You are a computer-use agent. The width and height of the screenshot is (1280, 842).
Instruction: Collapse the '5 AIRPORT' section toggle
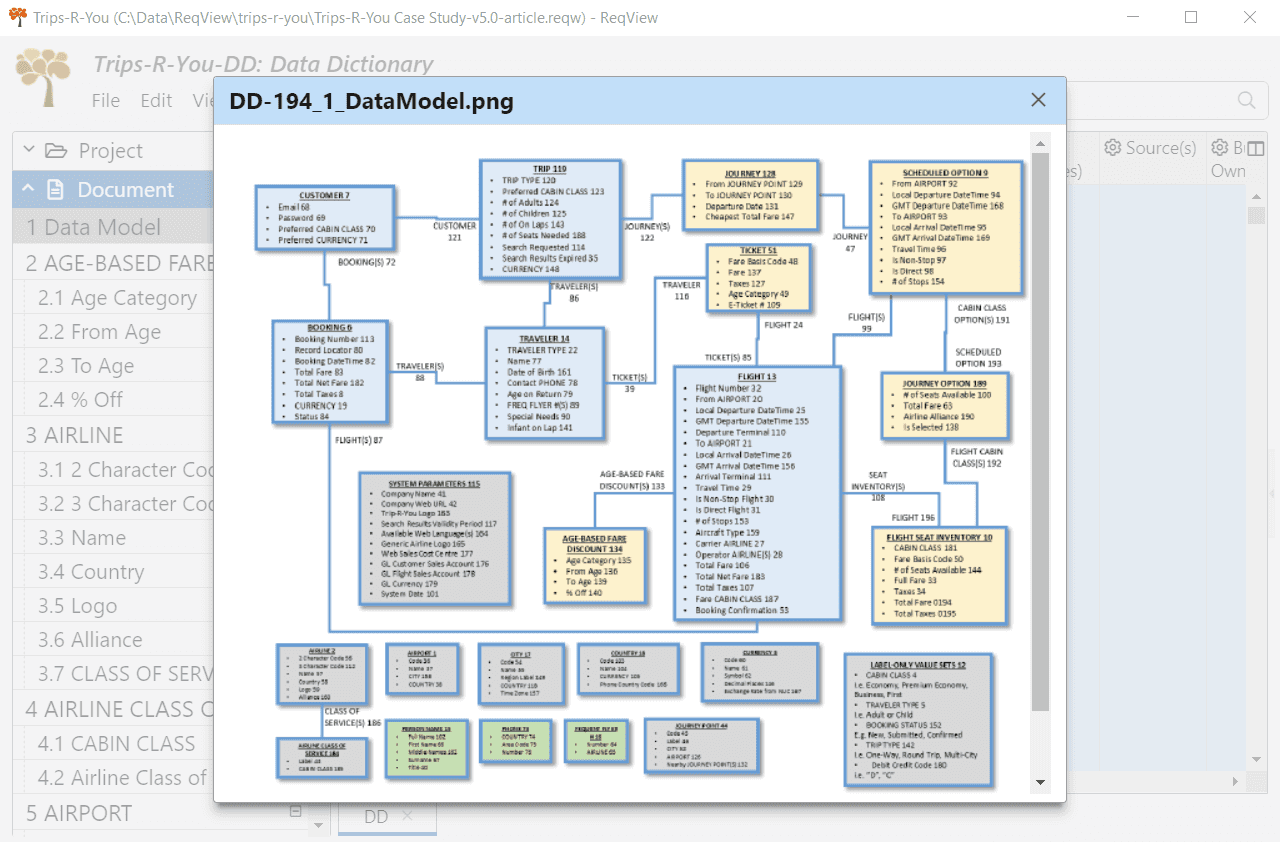pos(295,811)
